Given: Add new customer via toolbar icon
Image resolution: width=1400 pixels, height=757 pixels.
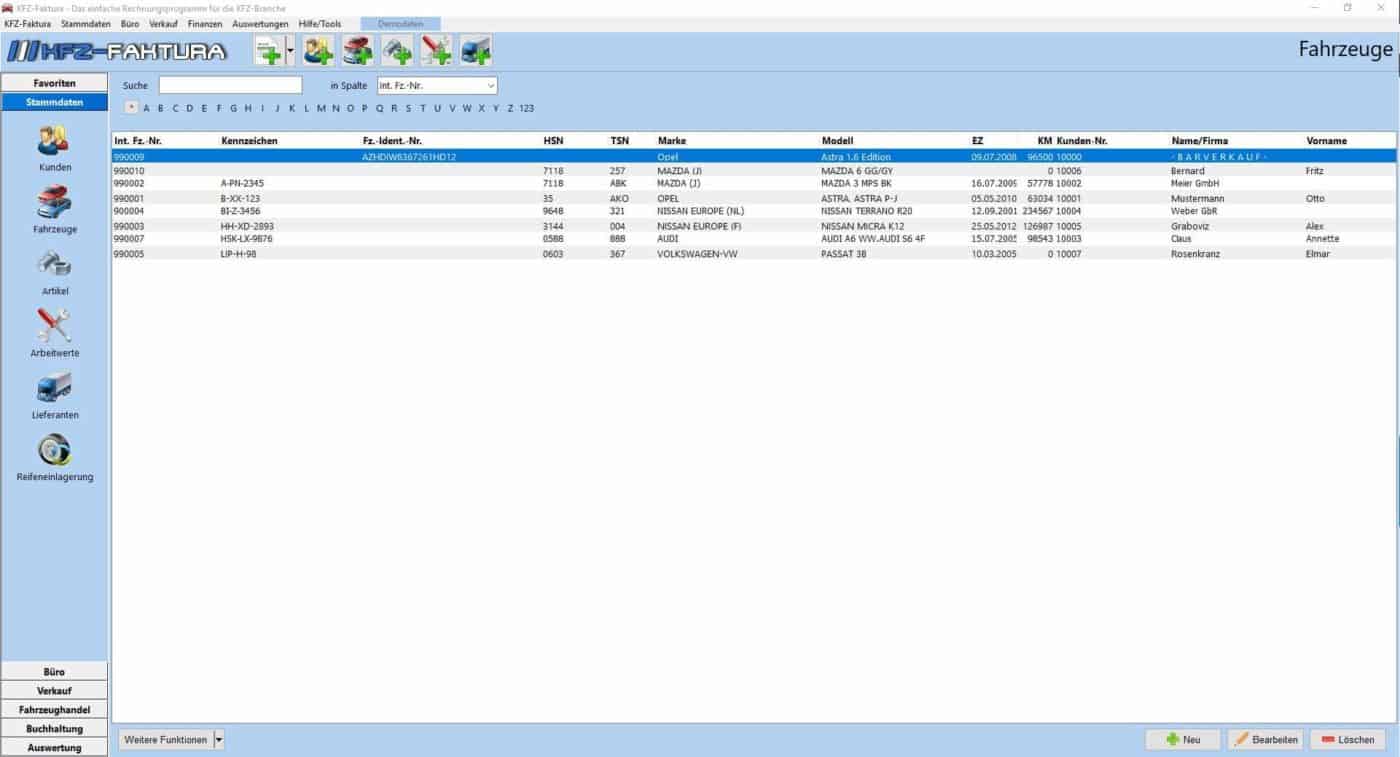Looking at the screenshot, I should [x=318, y=50].
